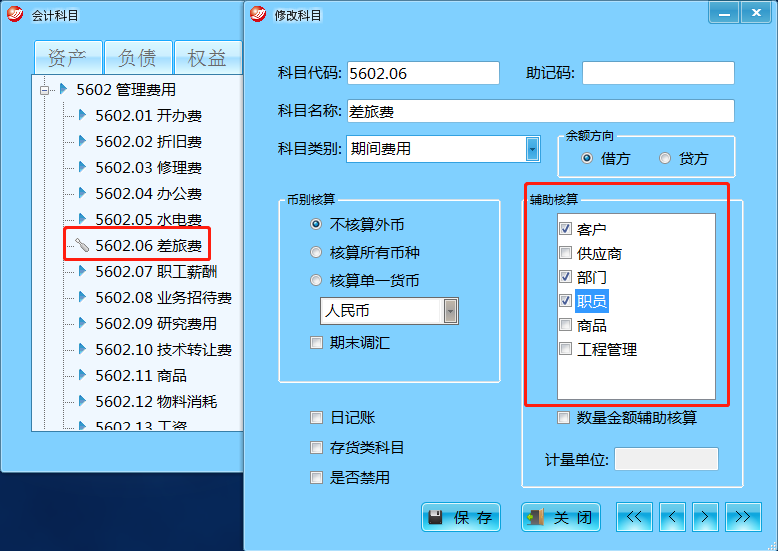Close the 修改科目 window via X
The width and height of the screenshot is (778, 551).
(x=756, y=12)
